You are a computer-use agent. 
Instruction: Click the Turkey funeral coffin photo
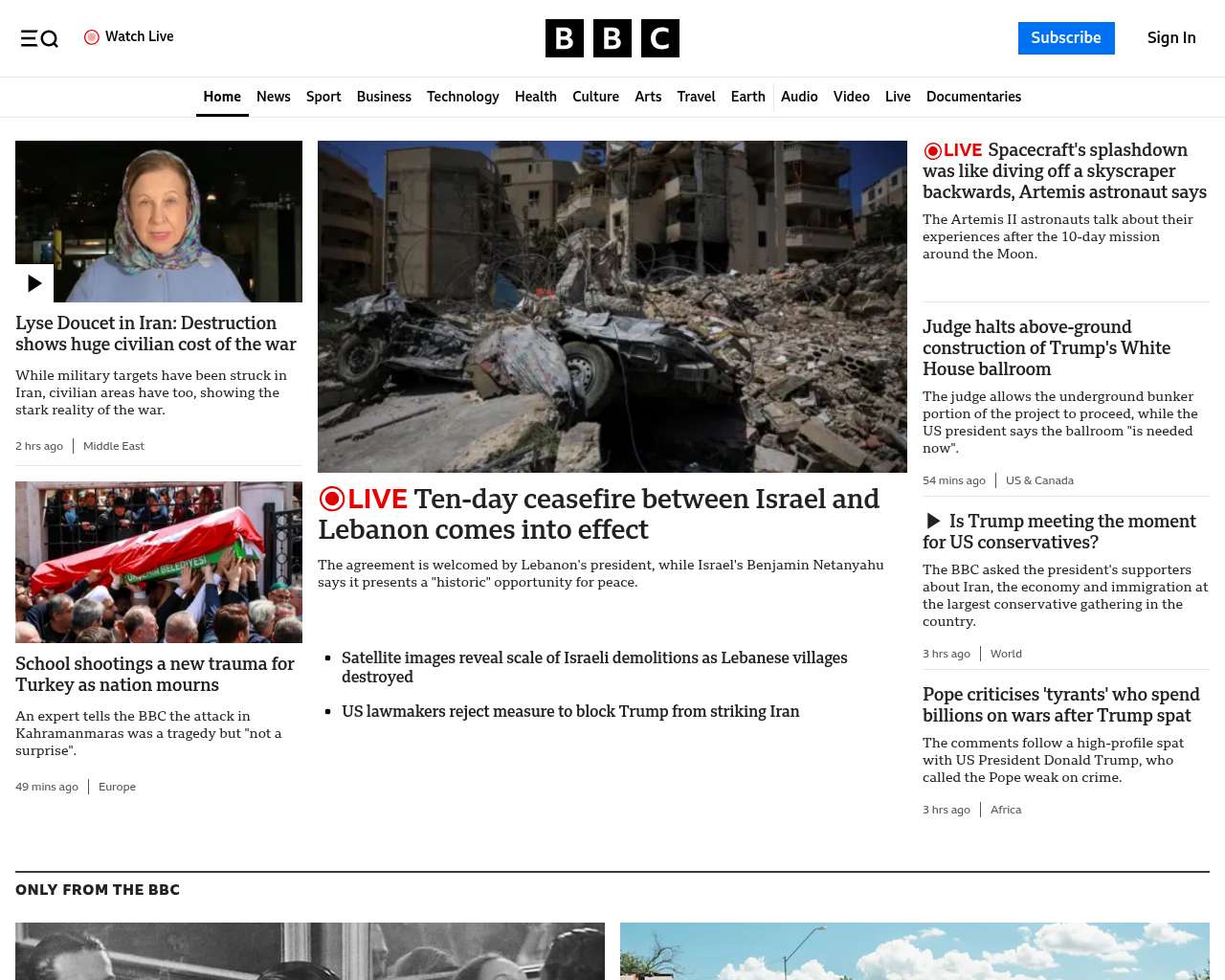[x=159, y=562]
